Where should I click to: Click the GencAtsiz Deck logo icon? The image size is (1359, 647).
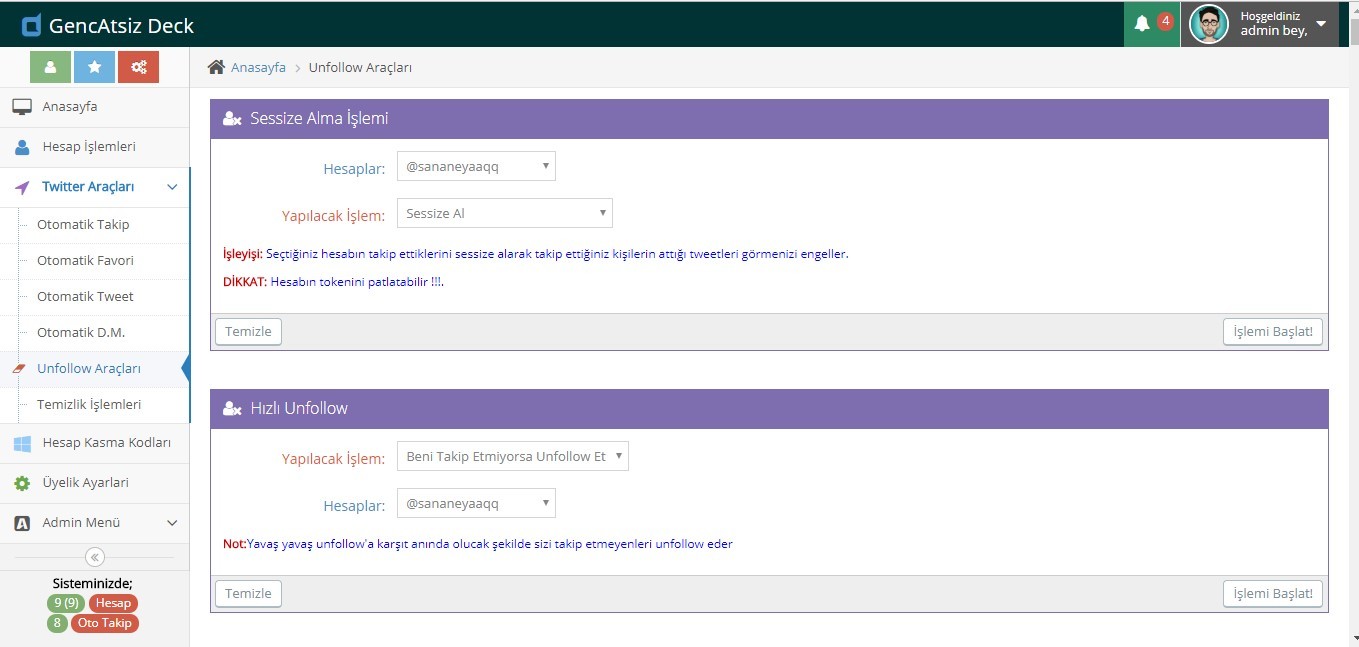(x=32, y=26)
